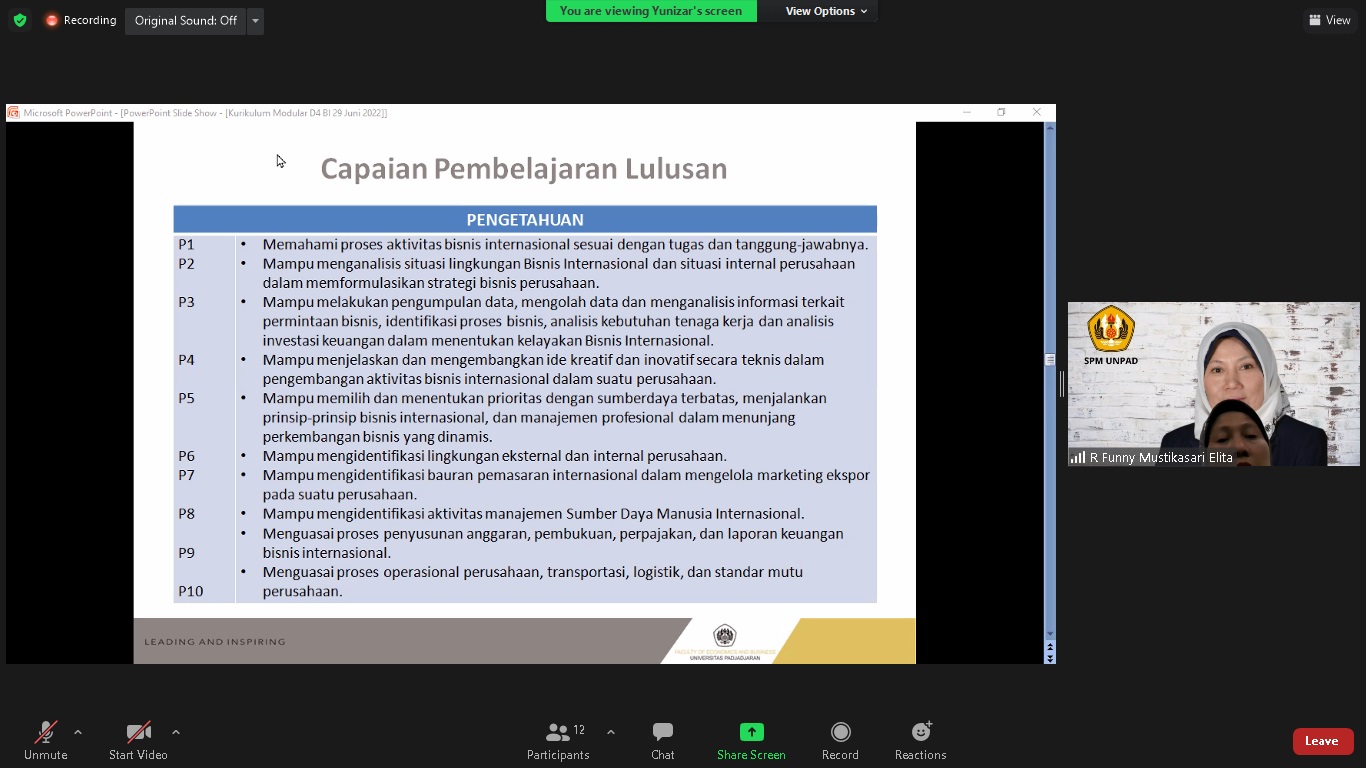Click the 'You are viewing Yunizar's screen' banner

651,11
